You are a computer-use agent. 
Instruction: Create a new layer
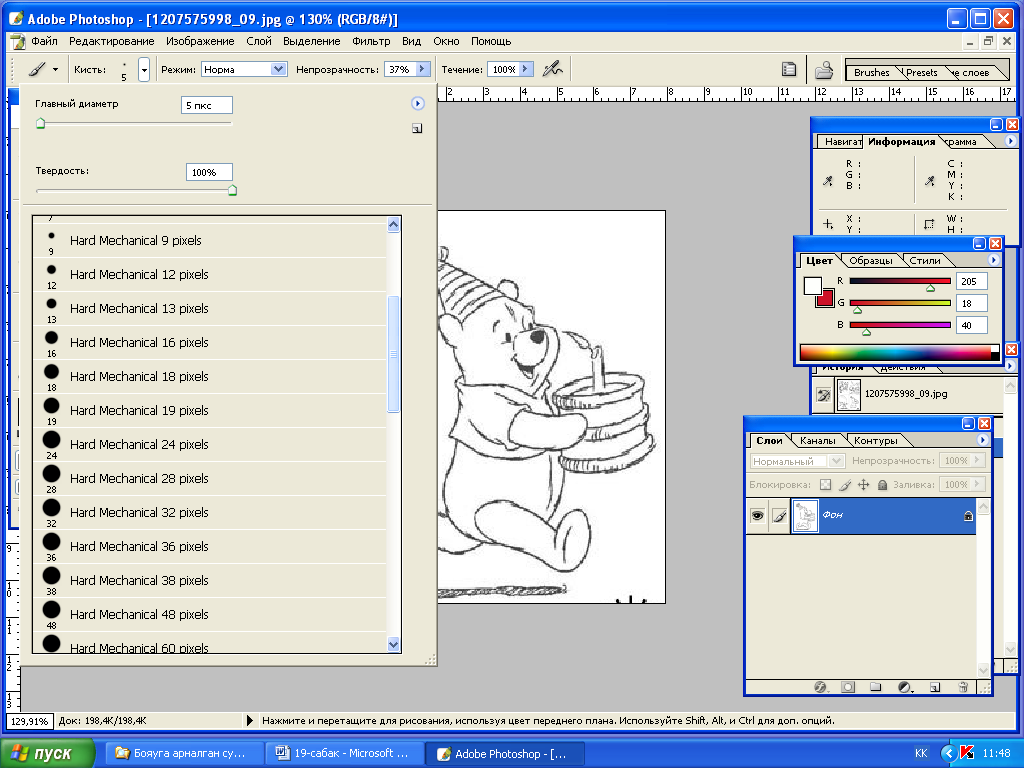tap(935, 687)
